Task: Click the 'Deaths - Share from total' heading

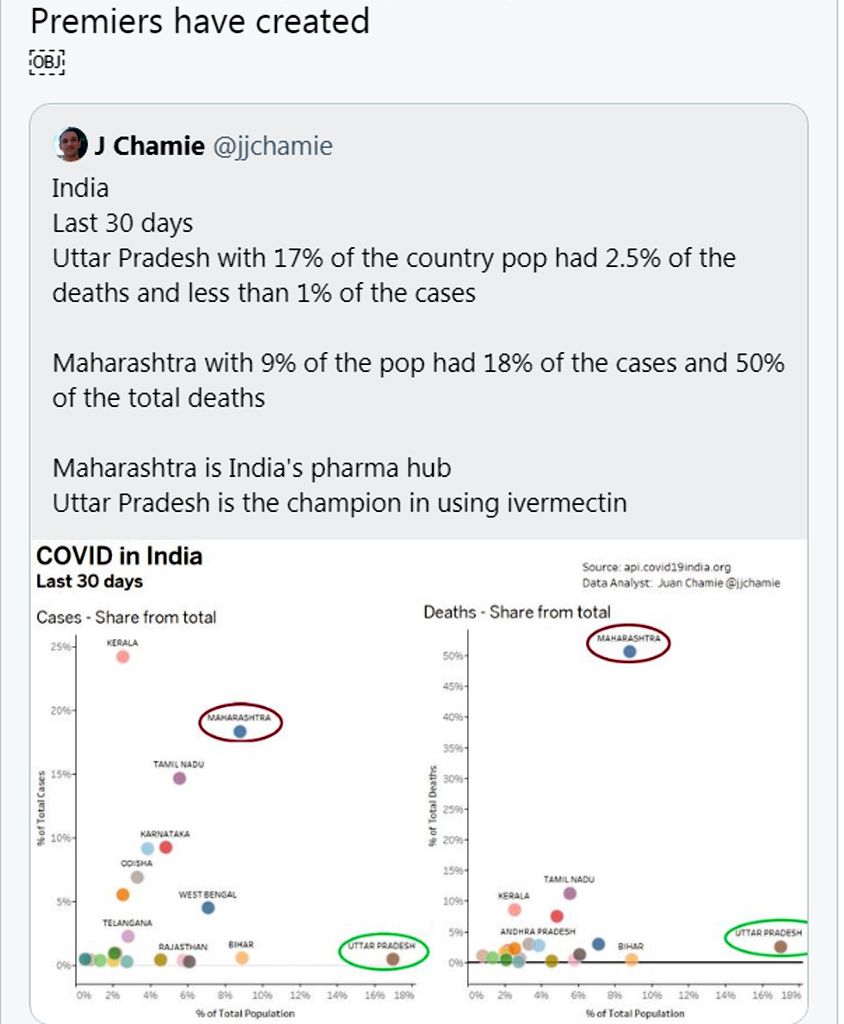Action: 517,612
